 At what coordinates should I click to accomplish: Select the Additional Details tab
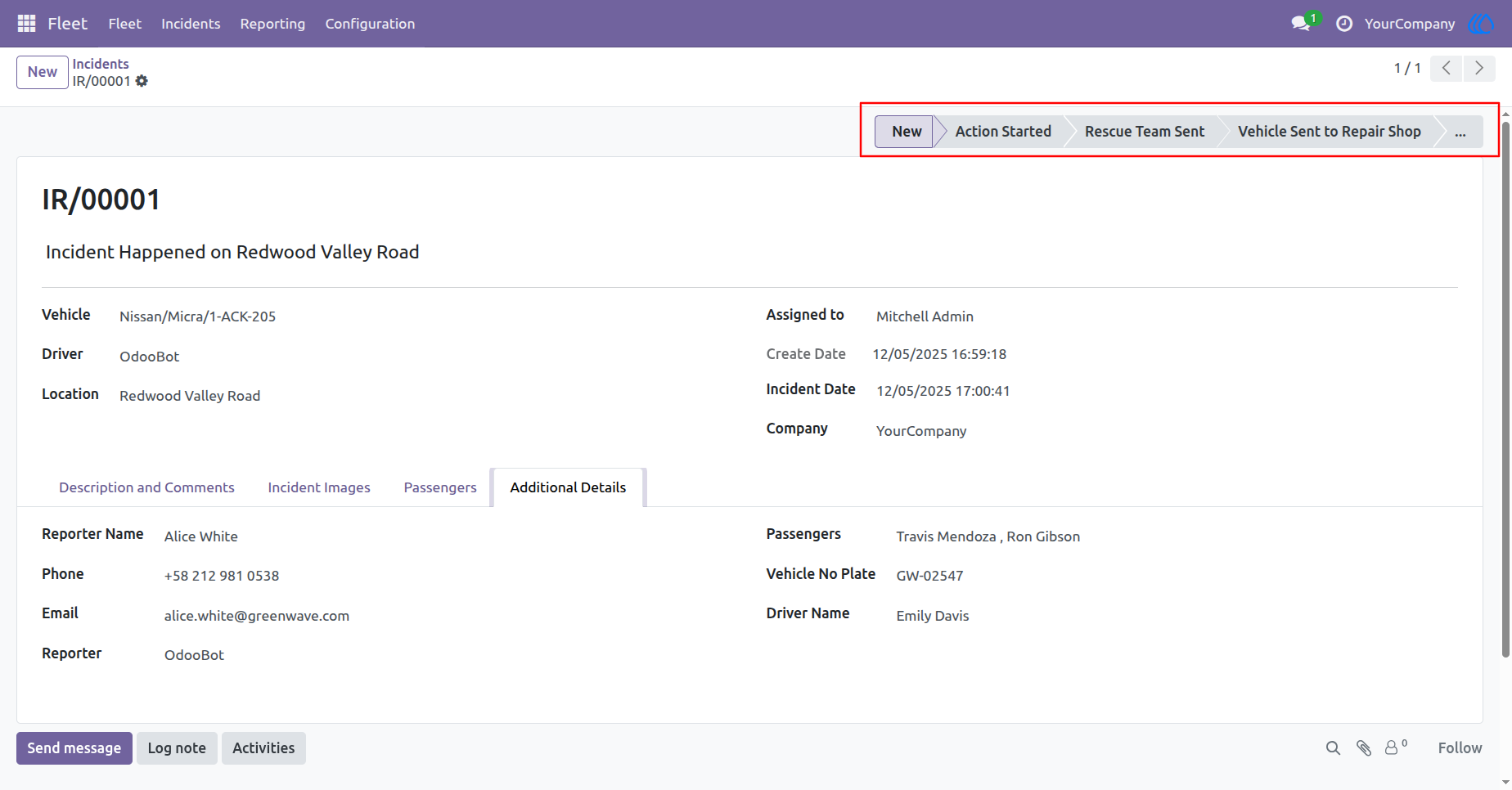568,487
